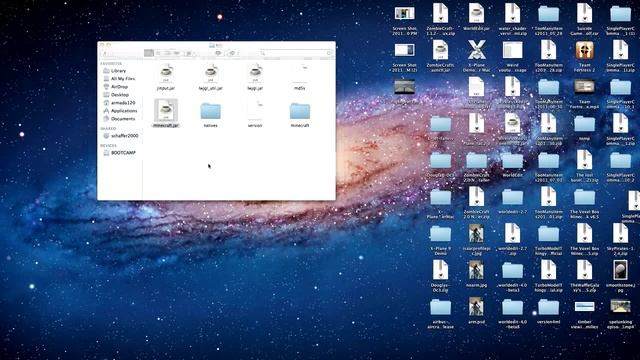The image size is (640, 360).
Task: Select the lwjgl_util.jar file in Finder
Action: click(x=211, y=77)
